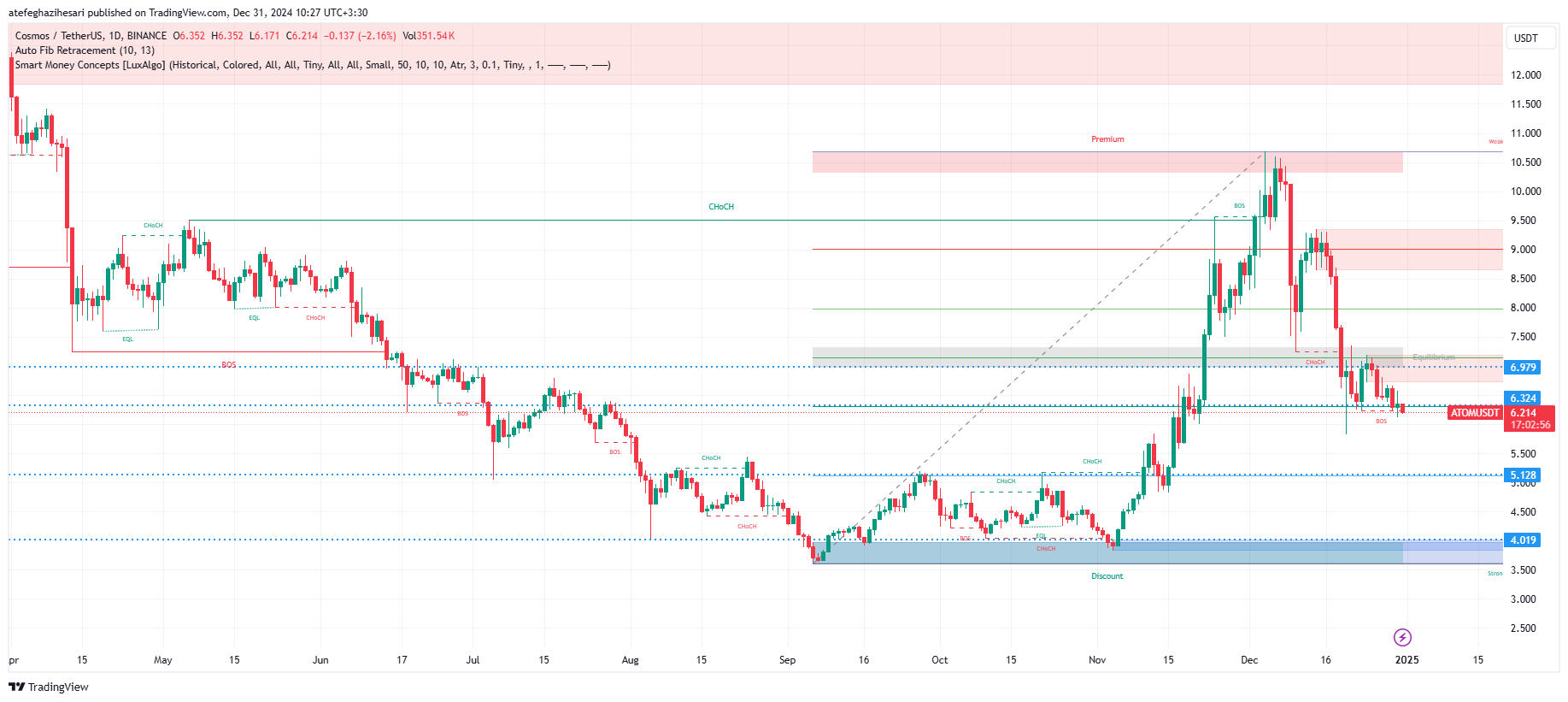
Task: Click the 4.019 Fib level price tag
Action: tap(1523, 540)
